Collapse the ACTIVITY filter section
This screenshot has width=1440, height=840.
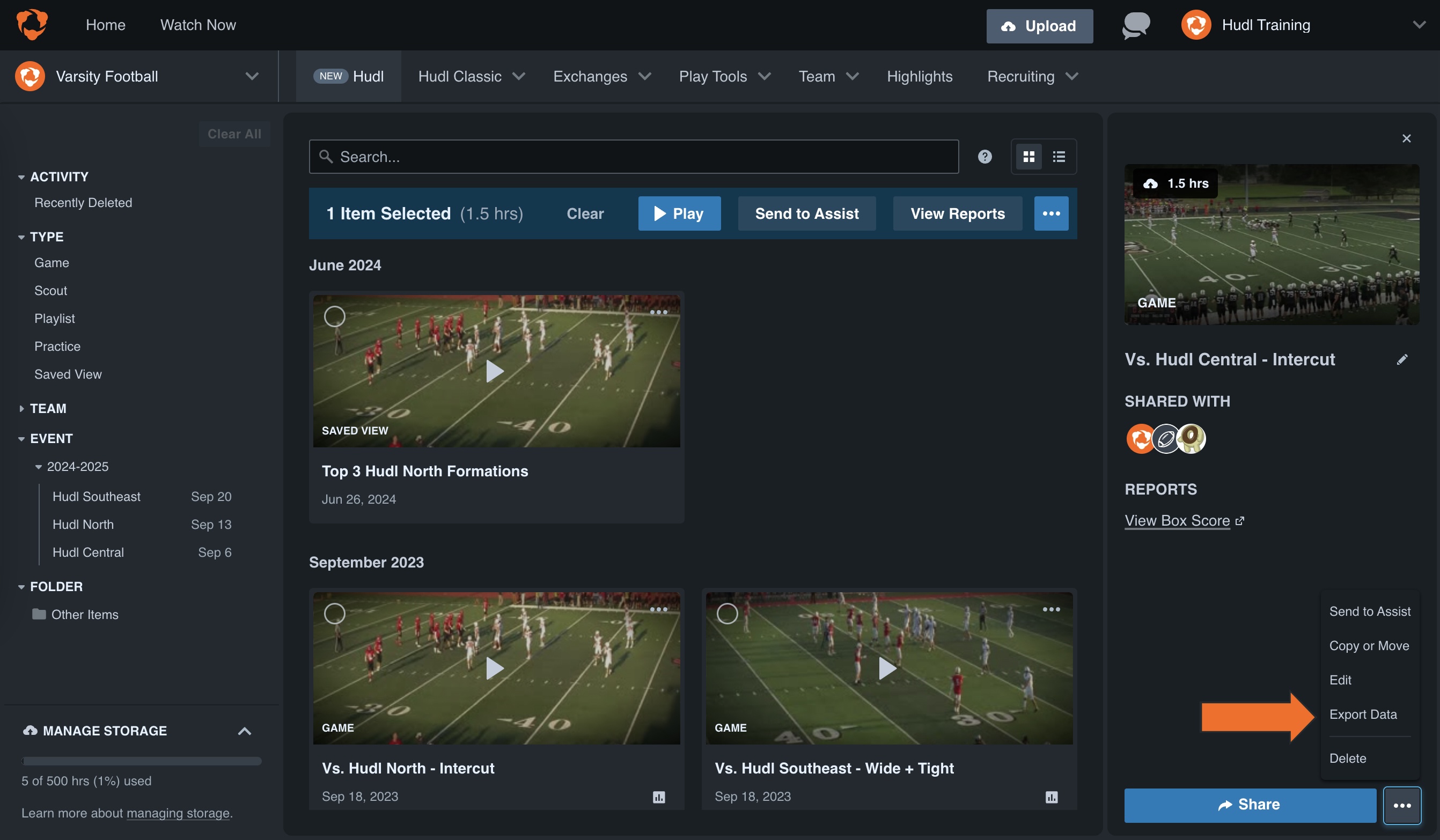point(21,177)
